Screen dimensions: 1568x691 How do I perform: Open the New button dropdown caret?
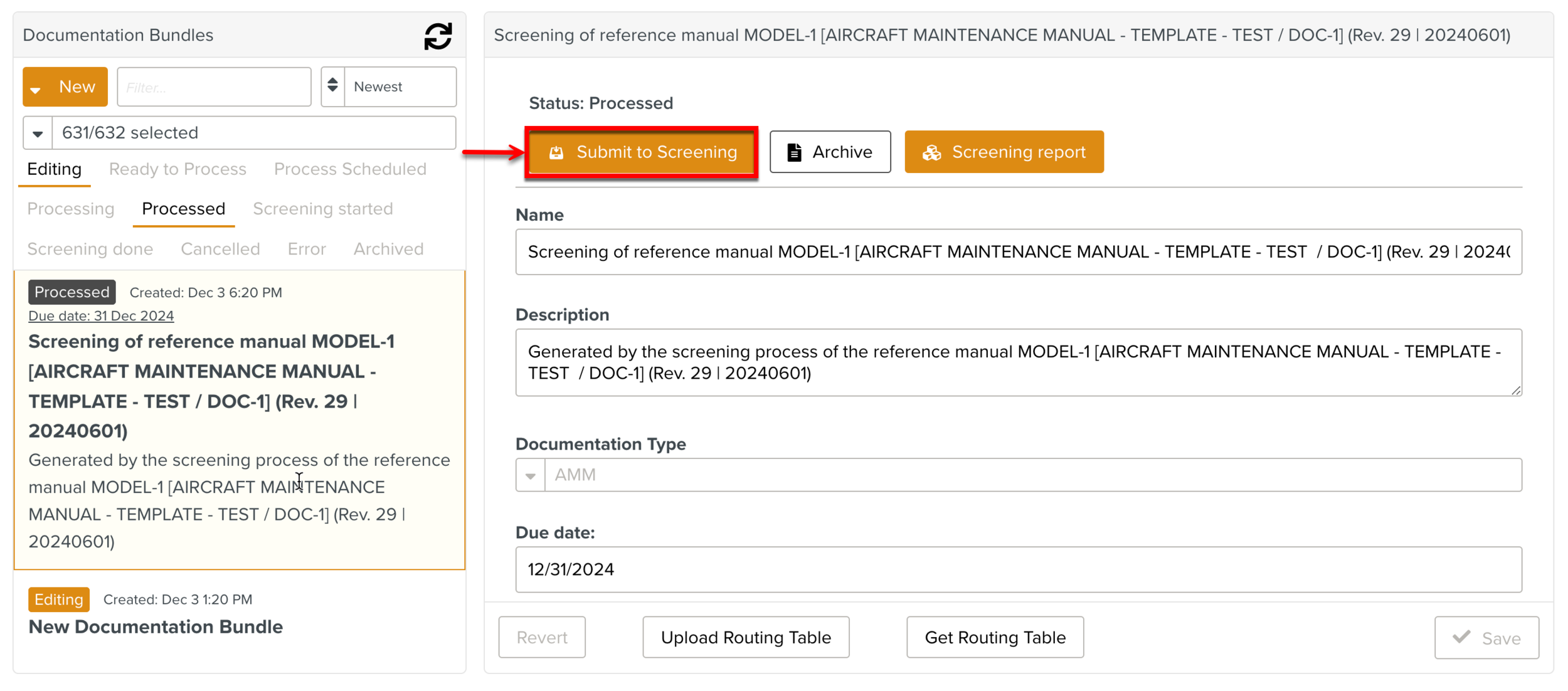pyautogui.click(x=36, y=89)
